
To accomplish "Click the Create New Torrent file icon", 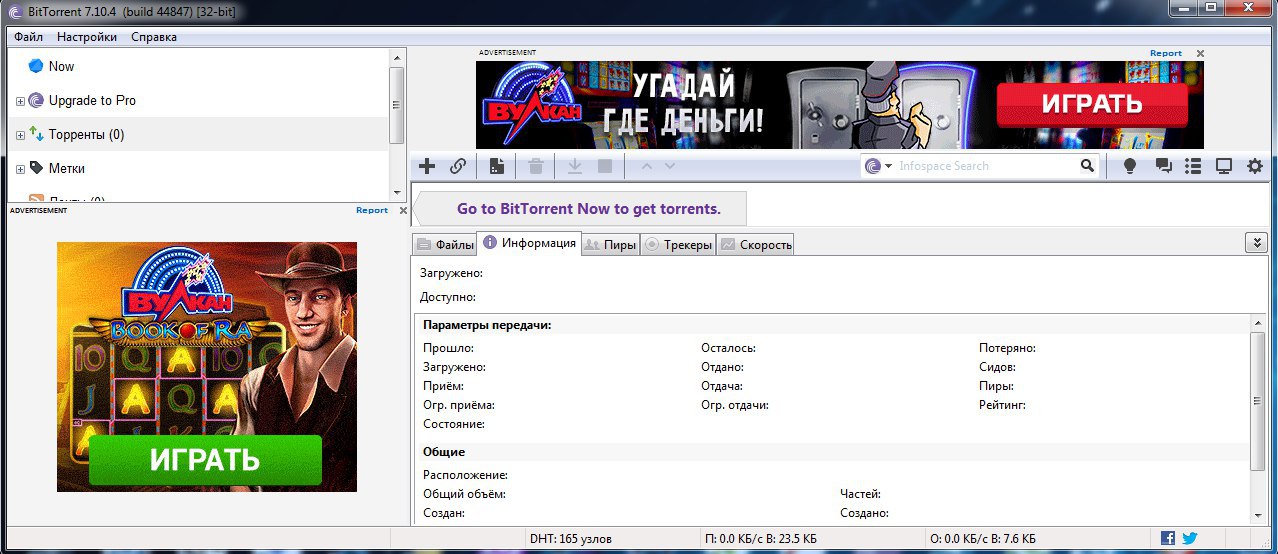I will (496, 166).
